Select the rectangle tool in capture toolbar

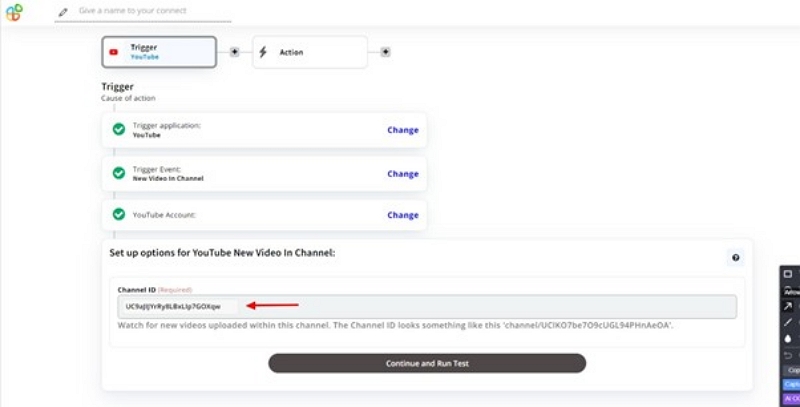coord(788,274)
